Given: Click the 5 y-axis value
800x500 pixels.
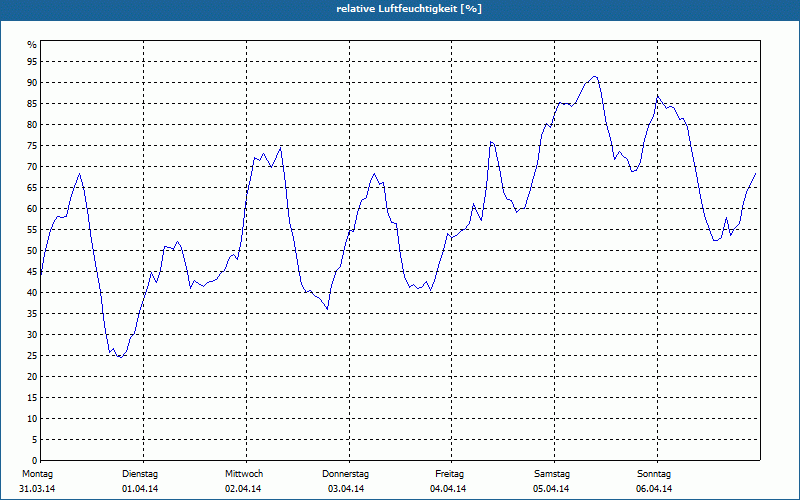Looking at the screenshot, I should [x=34, y=440].
